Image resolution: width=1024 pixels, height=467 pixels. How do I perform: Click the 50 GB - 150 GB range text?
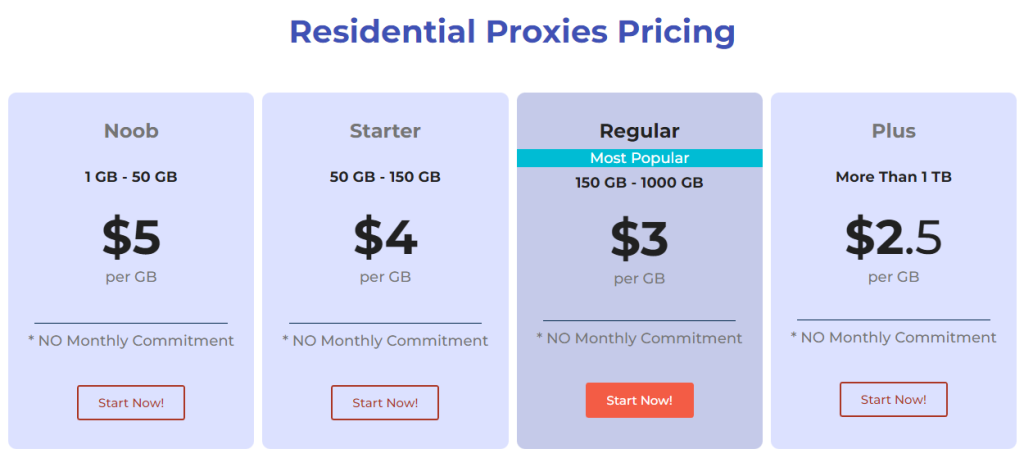click(385, 177)
